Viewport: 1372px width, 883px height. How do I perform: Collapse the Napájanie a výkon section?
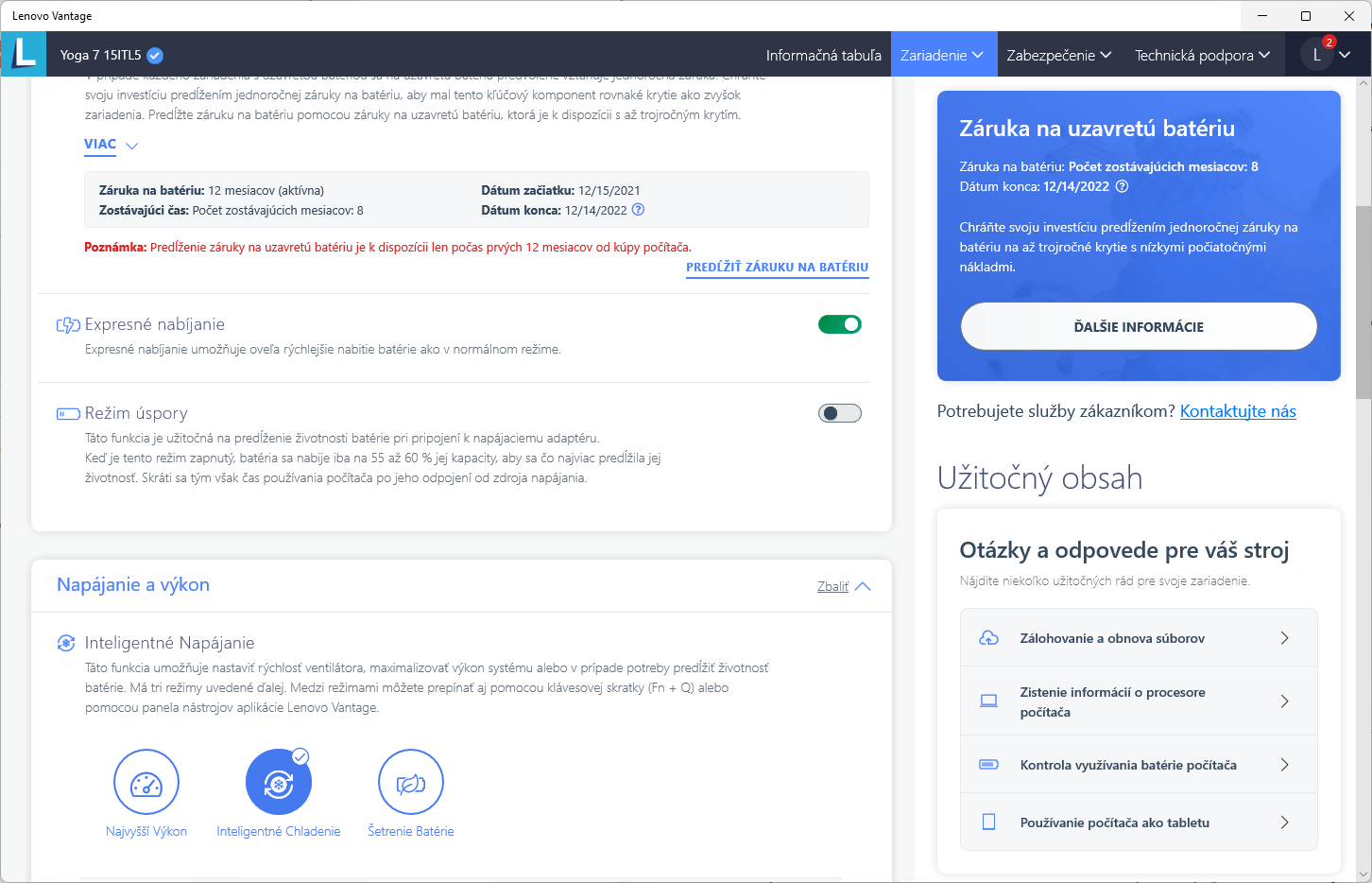click(x=843, y=586)
